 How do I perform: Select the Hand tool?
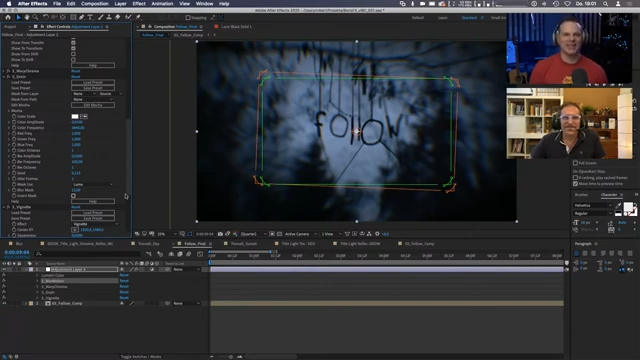pyautogui.click(x=27, y=17)
